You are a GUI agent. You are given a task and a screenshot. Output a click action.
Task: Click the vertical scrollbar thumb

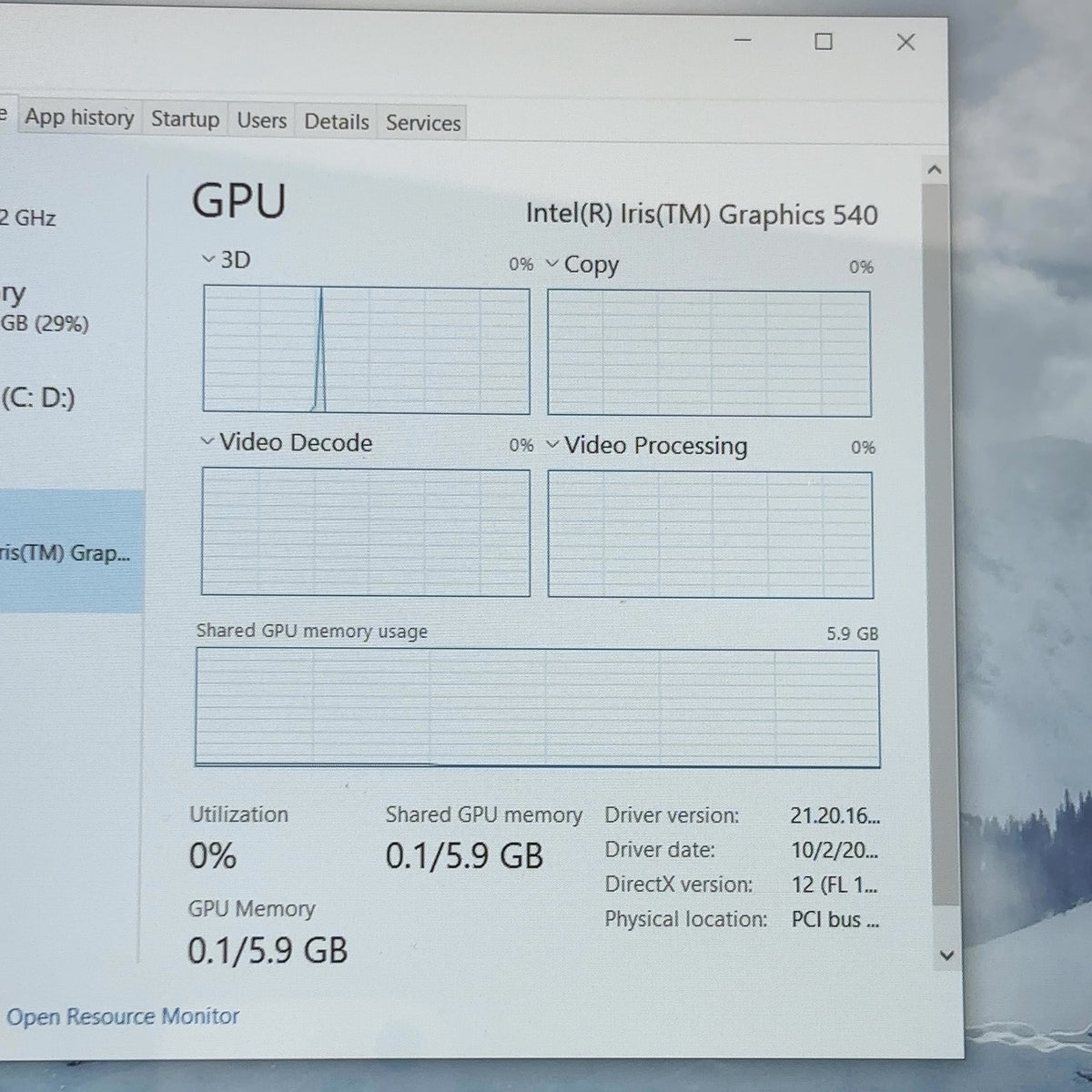point(939,546)
